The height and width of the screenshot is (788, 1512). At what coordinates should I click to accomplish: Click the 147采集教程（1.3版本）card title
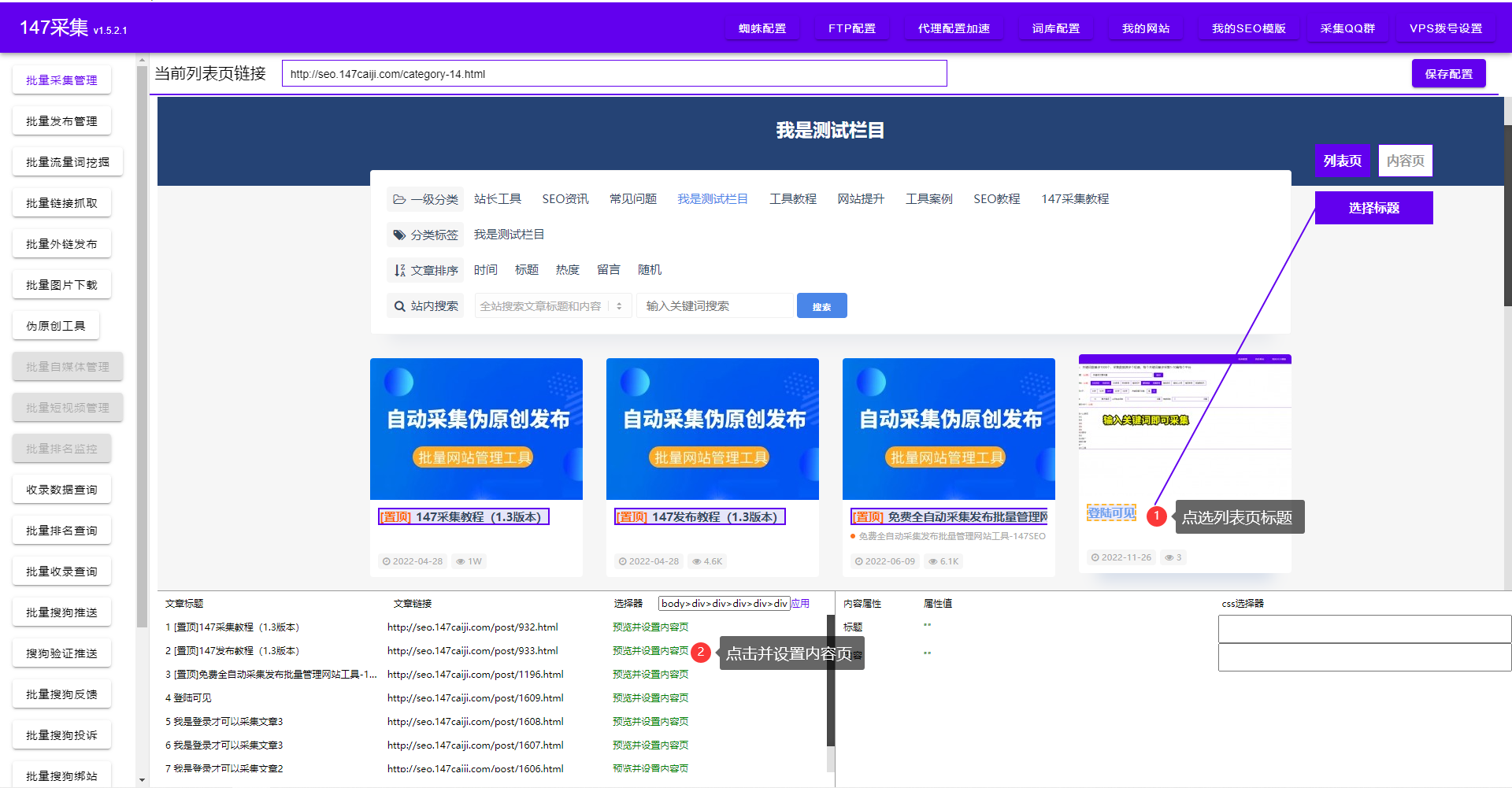pos(464,517)
